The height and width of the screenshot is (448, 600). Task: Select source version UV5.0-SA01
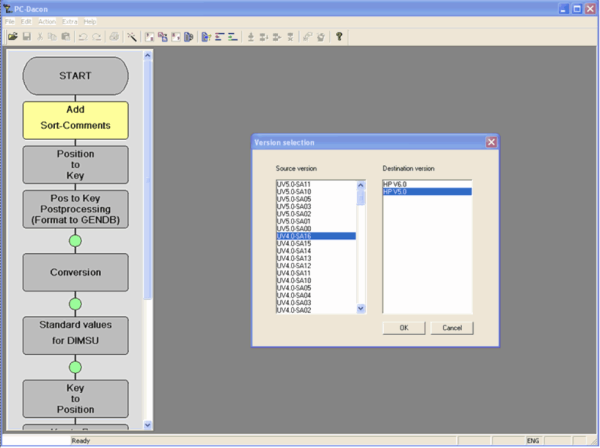pos(316,221)
